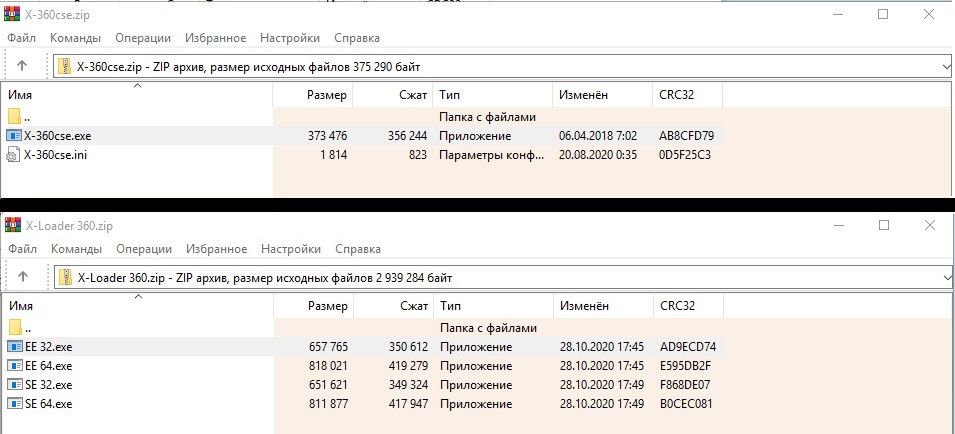The height and width of the screenshot is (434, 955).
Task: Click the X-360cse.zip archive path field
Action: tap(503, 67)
